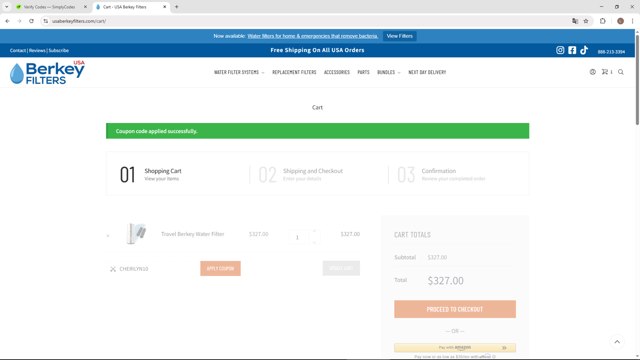Pay with Amazon button
Viewport: 640px width, 360px height.
click(455, 348)
